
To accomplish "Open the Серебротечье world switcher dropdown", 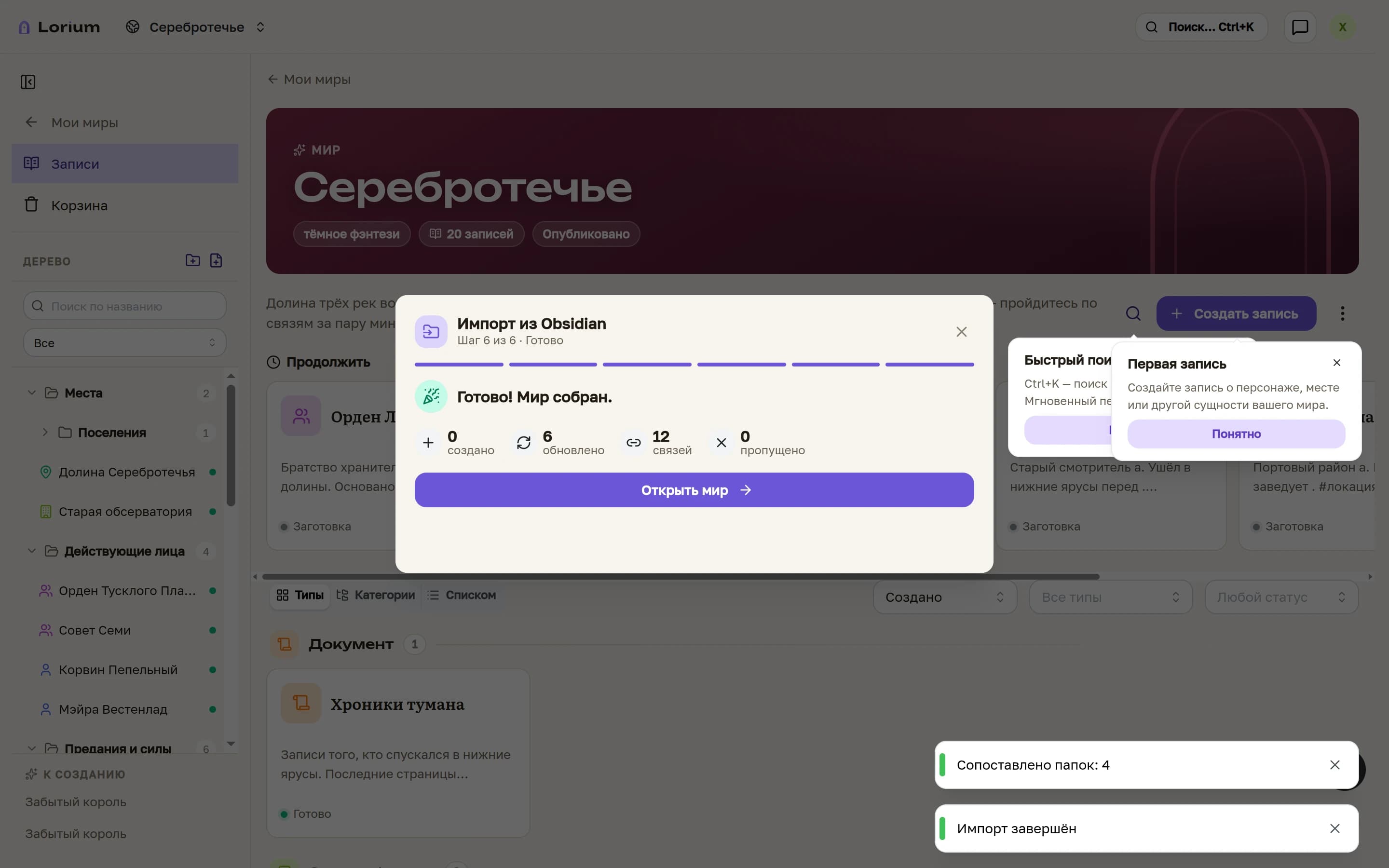I will pos(196,27).
